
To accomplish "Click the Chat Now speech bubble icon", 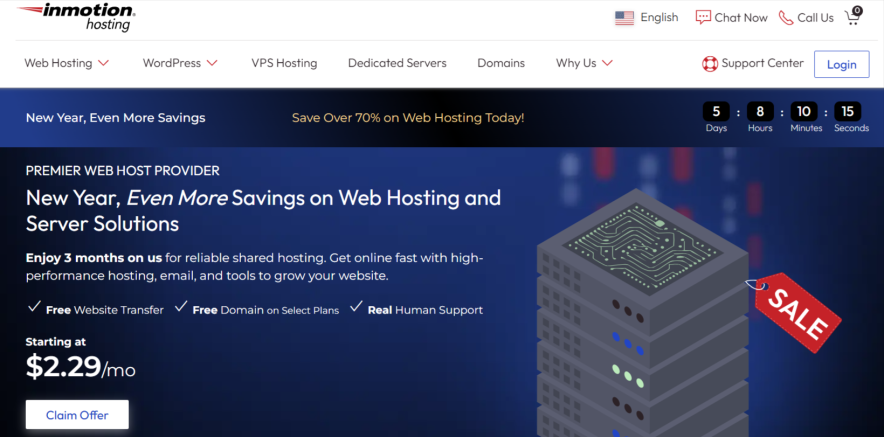I will click(x=703, y=17).
